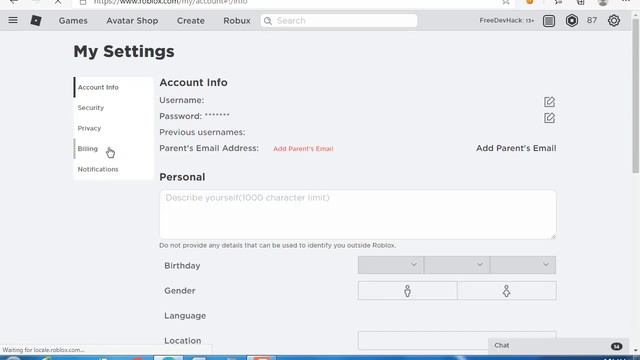Click the Location field
640x360 pixels.
[457, 340]
